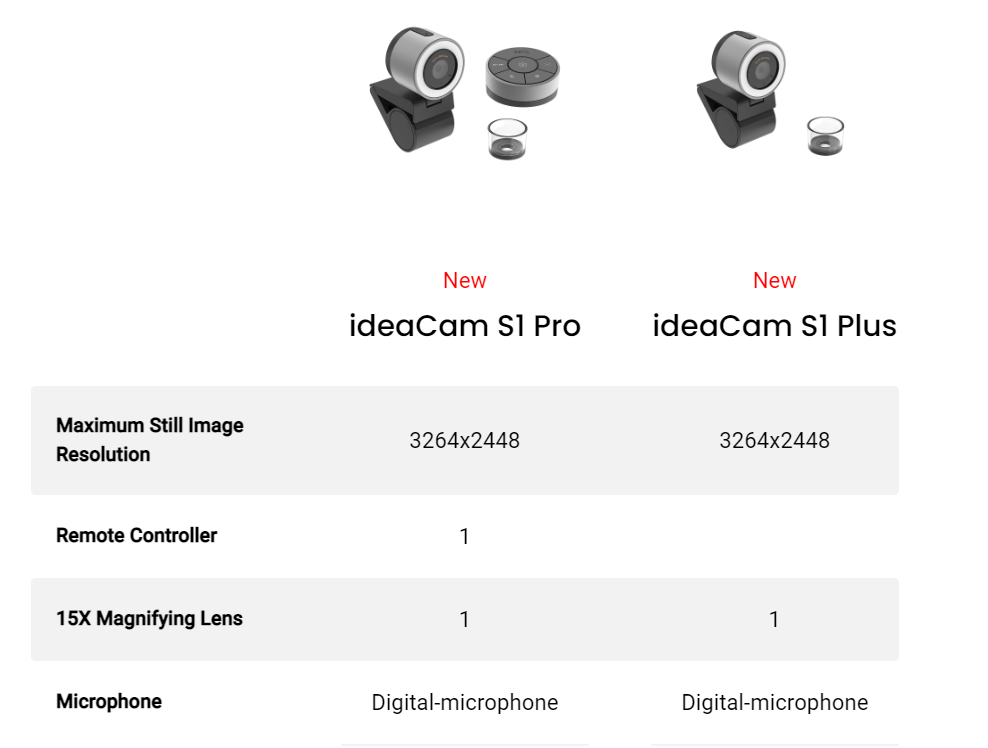The width and height of the screenshot is (988, 748).
Task: Select the Remote Controller row label
Action: [x=136, y=536]
